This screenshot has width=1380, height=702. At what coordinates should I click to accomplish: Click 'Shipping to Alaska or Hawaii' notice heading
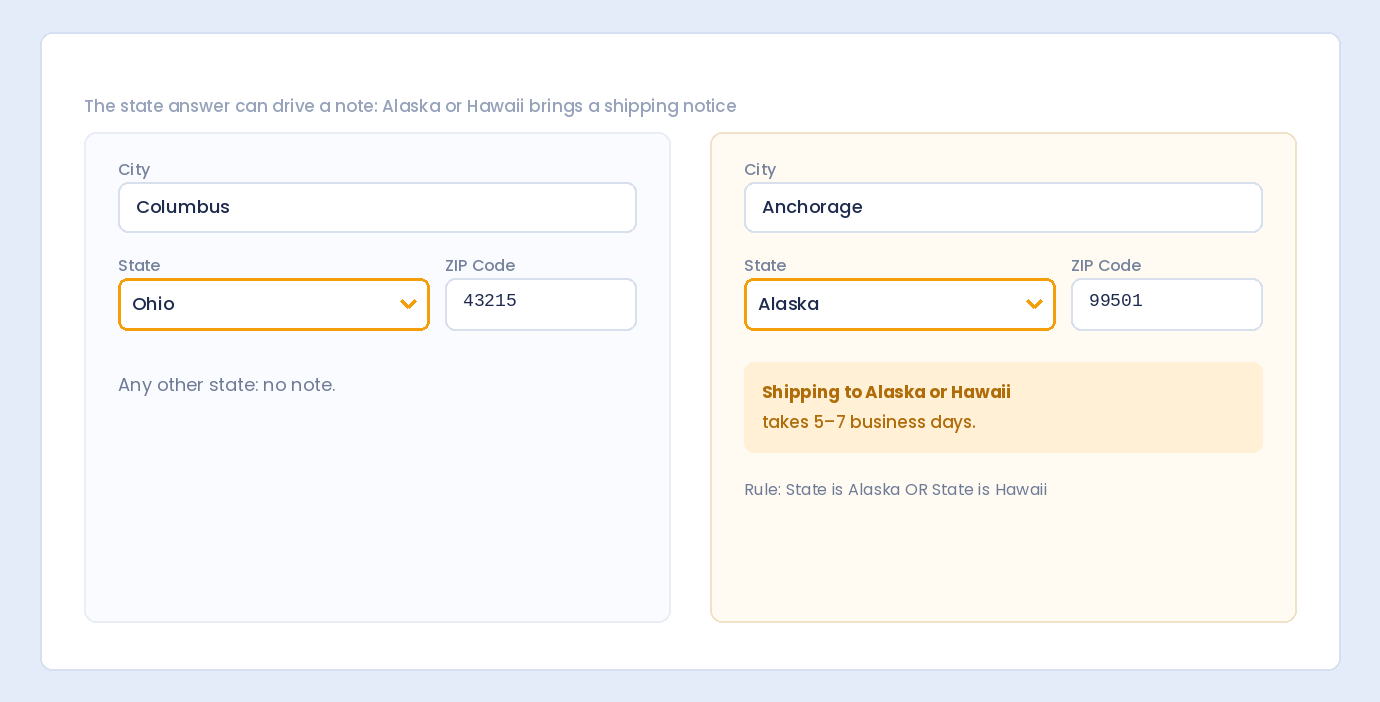(886, 392)
